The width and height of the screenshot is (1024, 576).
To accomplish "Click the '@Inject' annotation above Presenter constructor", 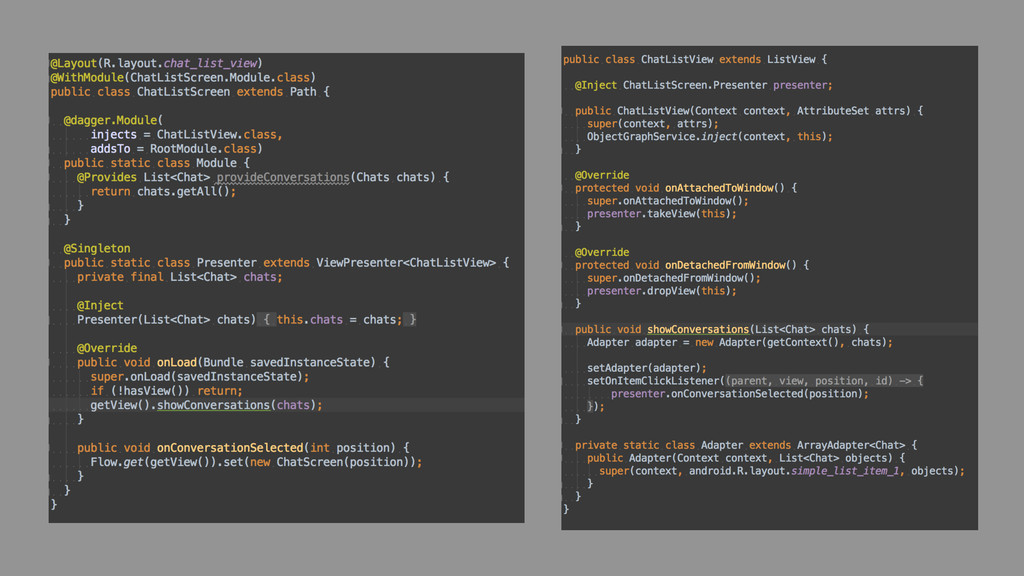I will [x=100, y=306].
